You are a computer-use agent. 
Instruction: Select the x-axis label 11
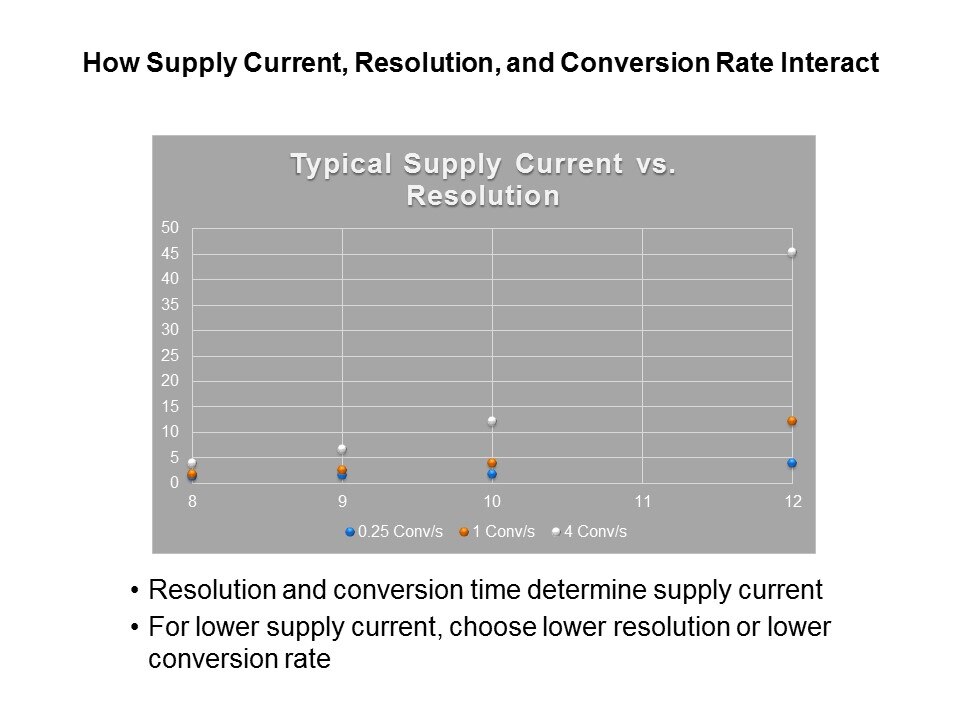click(x=643, y=501)
